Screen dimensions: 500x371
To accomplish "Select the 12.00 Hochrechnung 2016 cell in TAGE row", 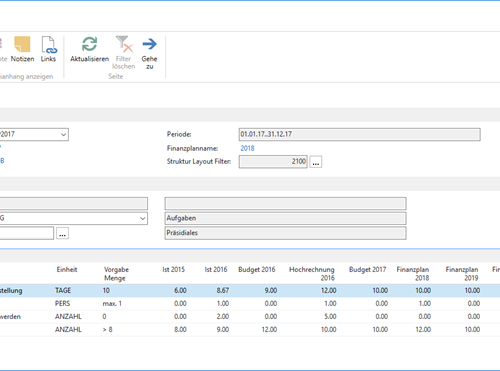I will [x=328, y=290].
